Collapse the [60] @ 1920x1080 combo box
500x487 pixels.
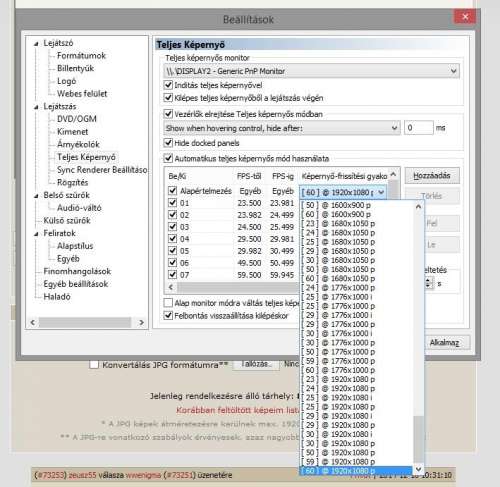(381, 192)
